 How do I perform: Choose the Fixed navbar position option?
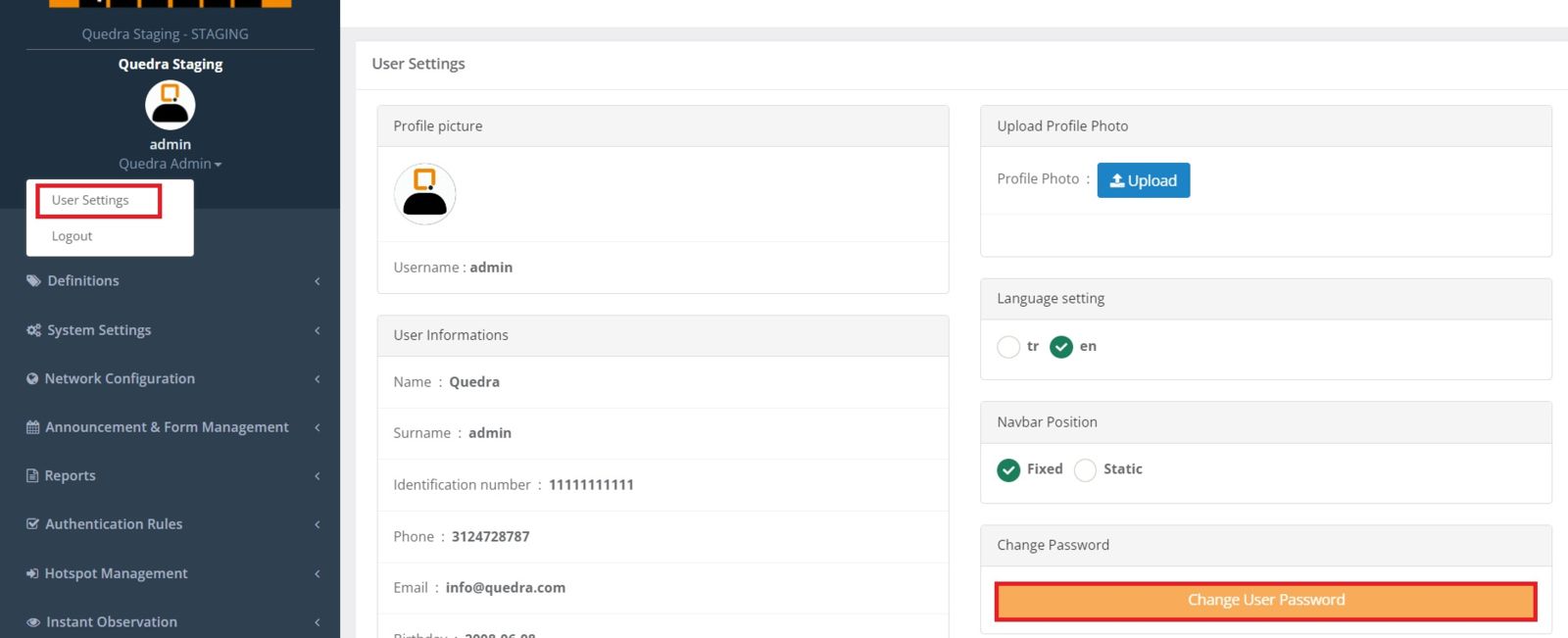tap(1008, 470)
